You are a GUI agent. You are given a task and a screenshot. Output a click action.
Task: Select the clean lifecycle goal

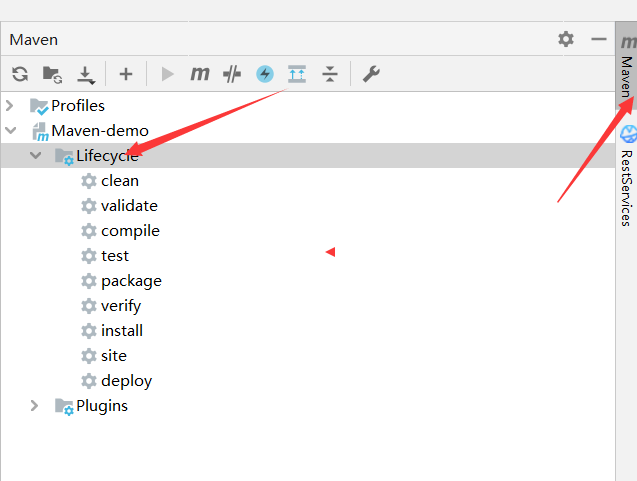[308, 180]
